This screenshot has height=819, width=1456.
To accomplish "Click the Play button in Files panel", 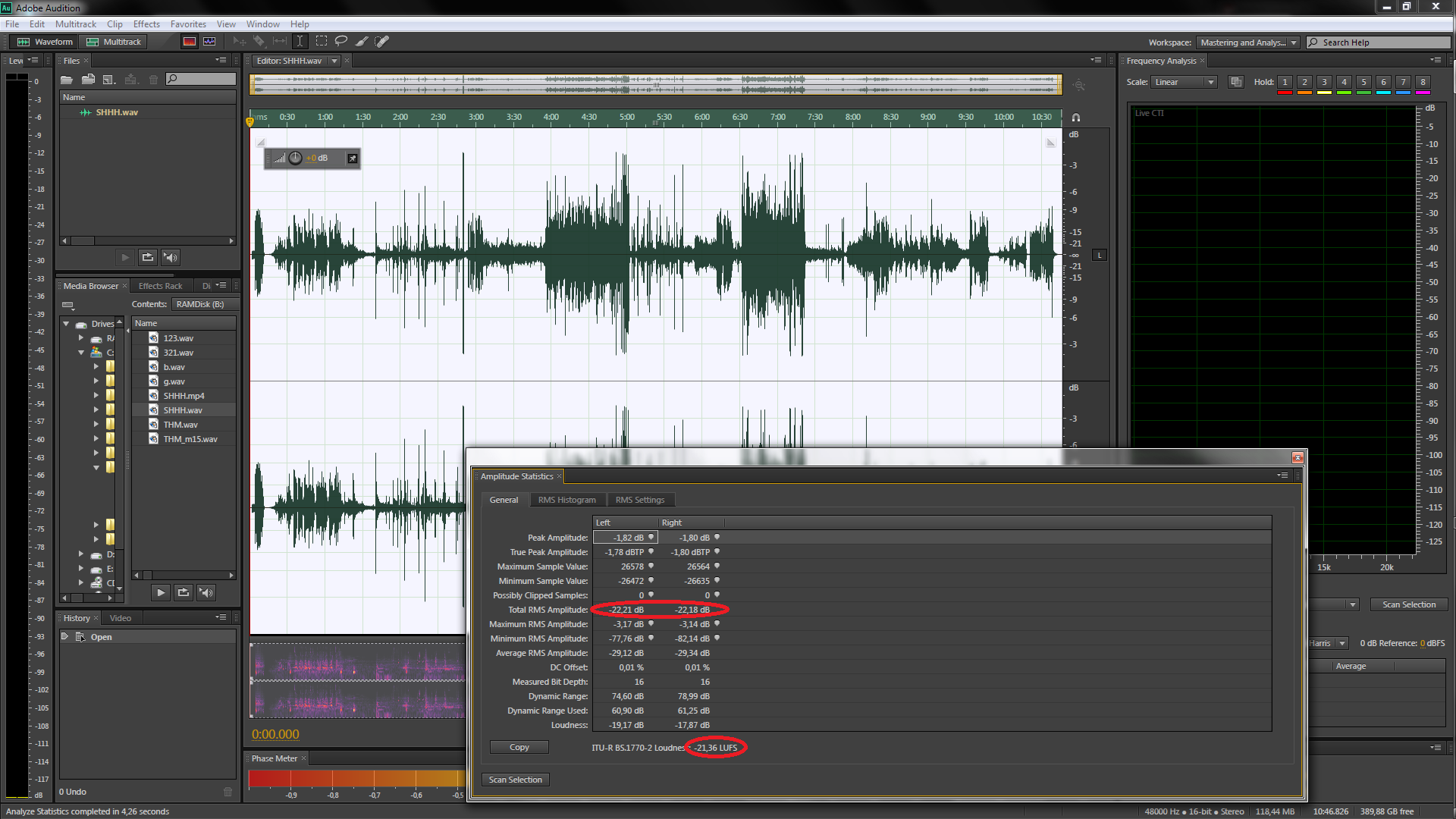I will pos(126,258).
